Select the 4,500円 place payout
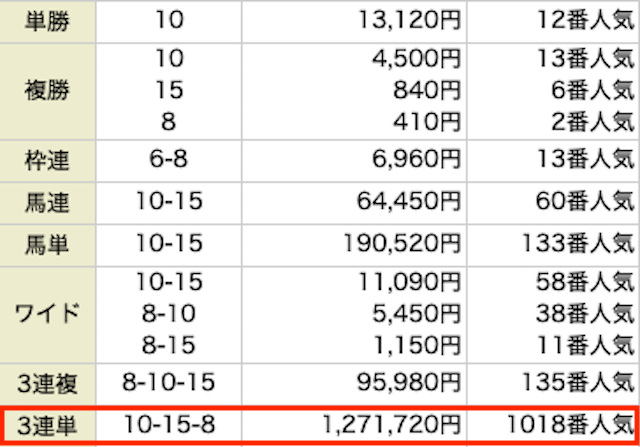The image size is (640, 447). (416, 58)
